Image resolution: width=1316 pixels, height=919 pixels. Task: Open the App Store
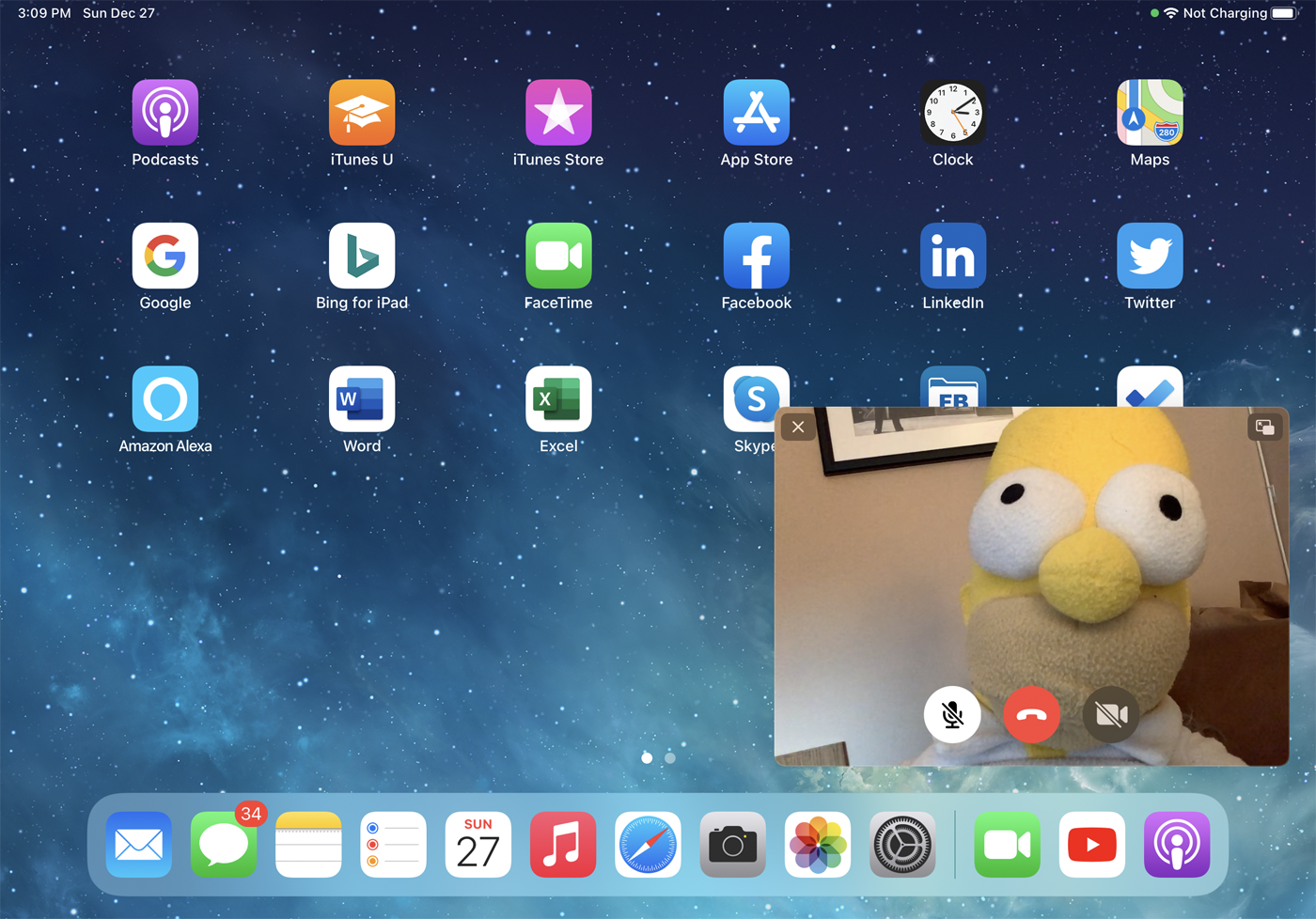(757, 113)
